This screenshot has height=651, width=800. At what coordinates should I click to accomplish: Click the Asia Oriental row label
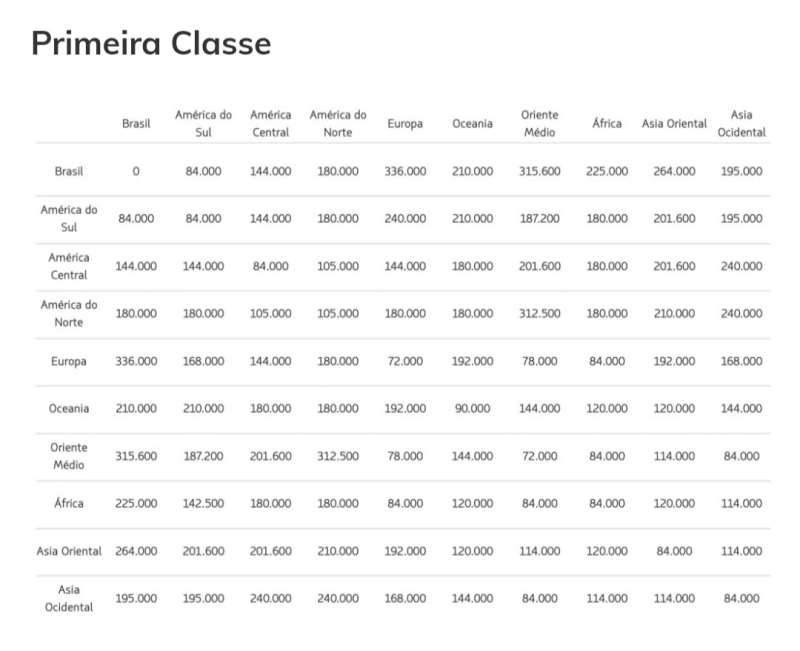pyautogui.click(x=69, y=551)
